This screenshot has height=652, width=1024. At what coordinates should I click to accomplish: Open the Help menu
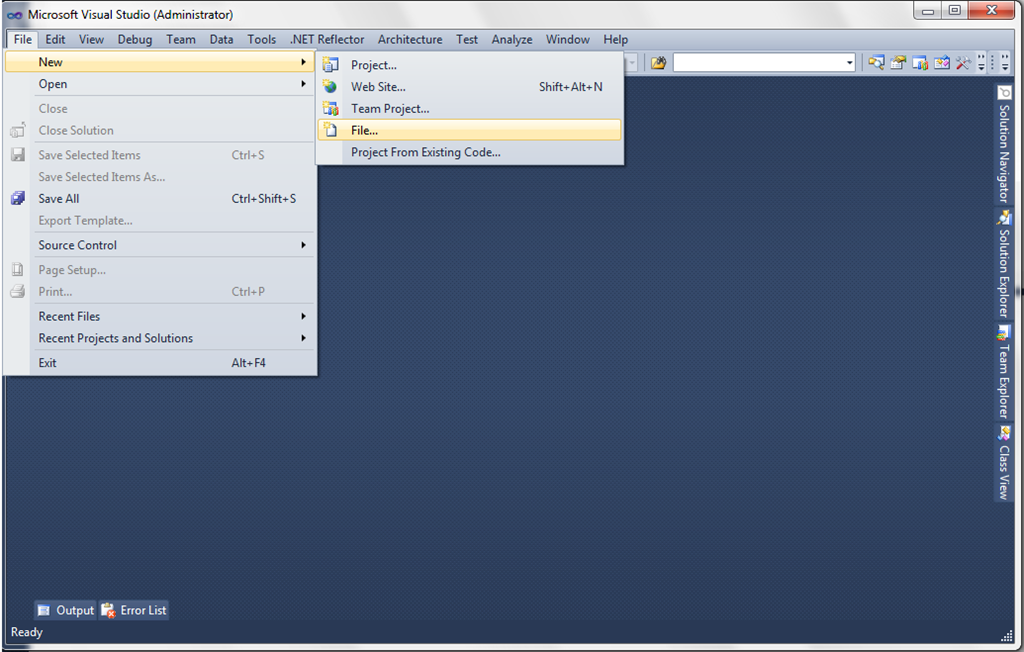pos(615,39)
